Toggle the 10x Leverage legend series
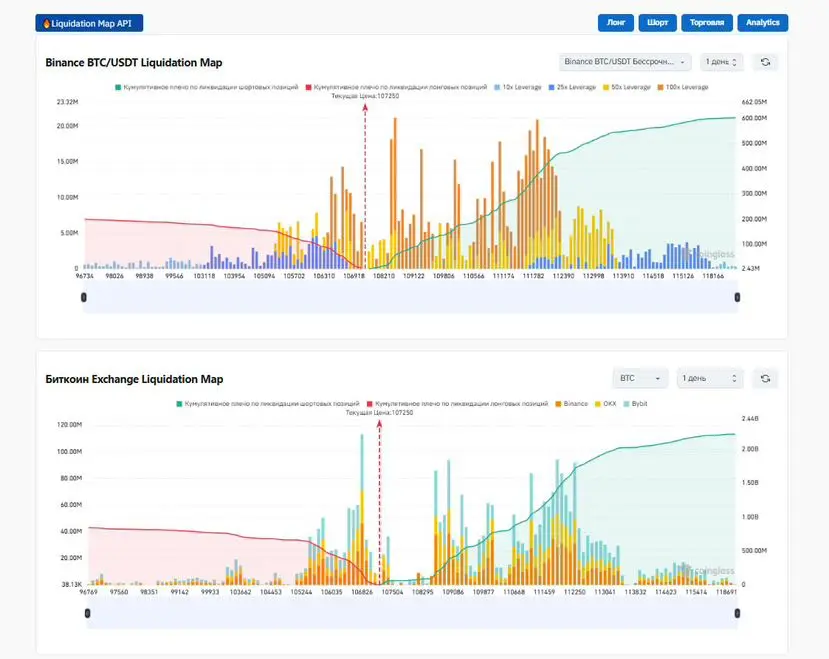This screenshot has width=829, height=659. pos(518,87)
